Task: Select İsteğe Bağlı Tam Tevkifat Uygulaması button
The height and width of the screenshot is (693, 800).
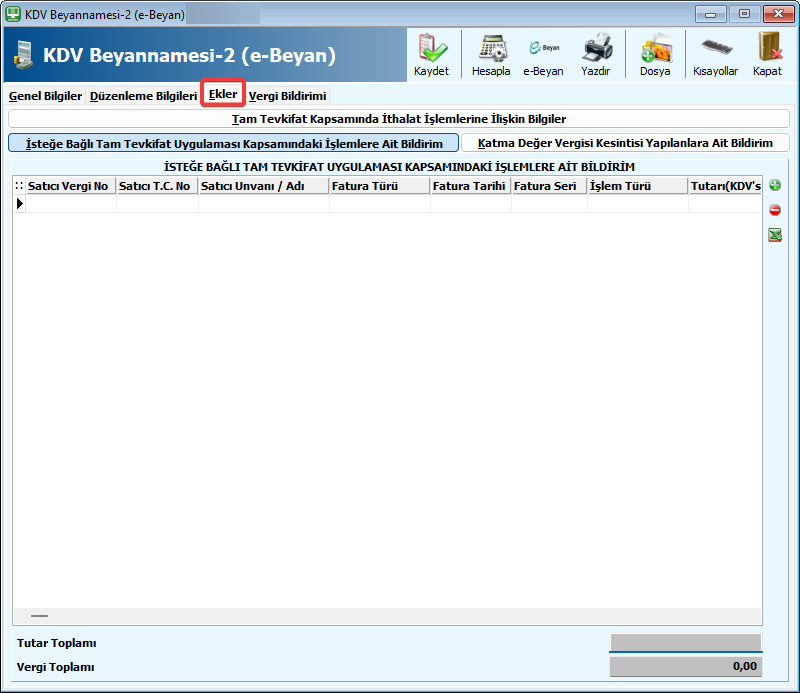Action: tap(233, 143)
